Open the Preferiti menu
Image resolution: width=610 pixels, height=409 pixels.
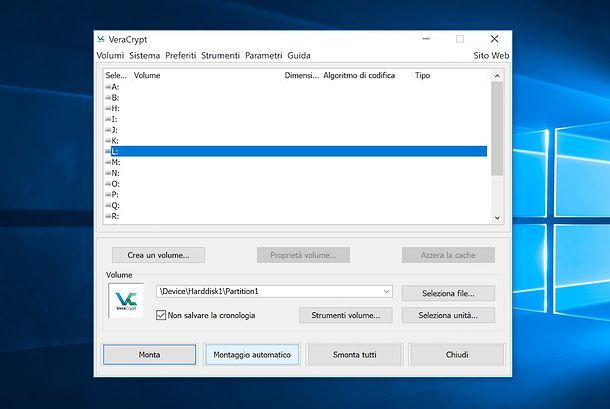point(181,55)
